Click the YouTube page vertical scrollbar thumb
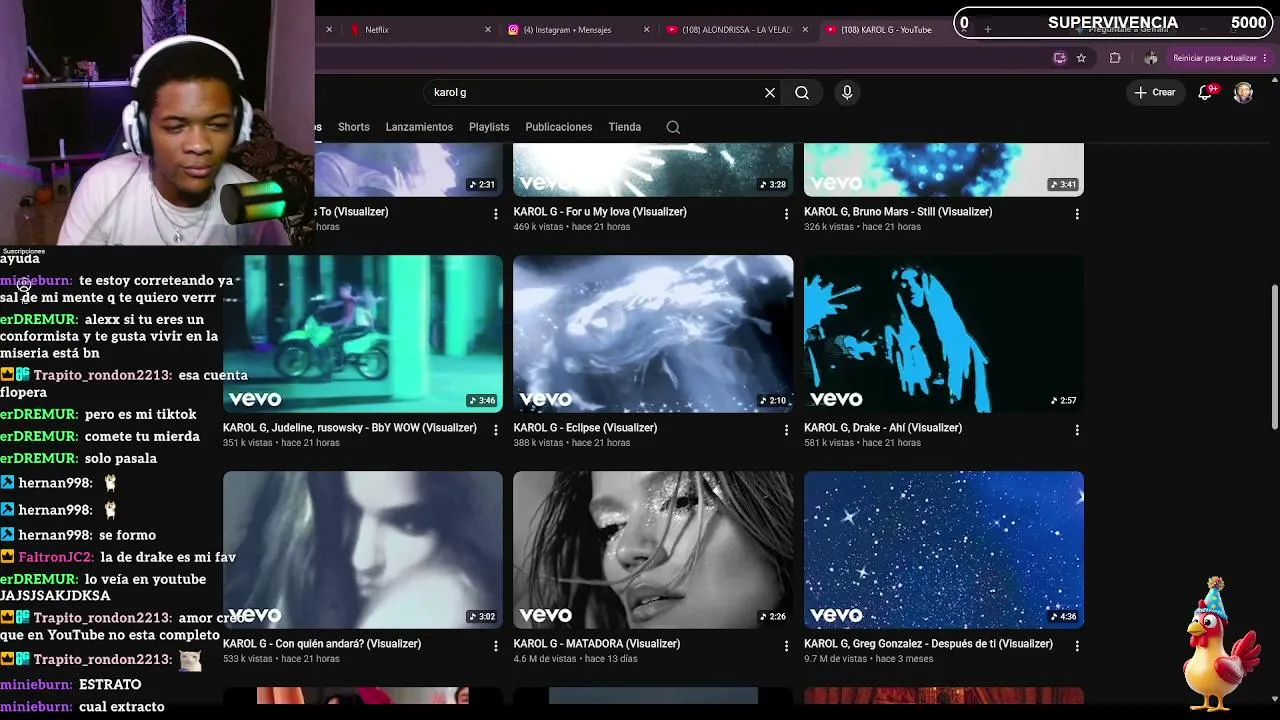The width and height of the screenshot is (1280, 720). (x=1274, y=357)
